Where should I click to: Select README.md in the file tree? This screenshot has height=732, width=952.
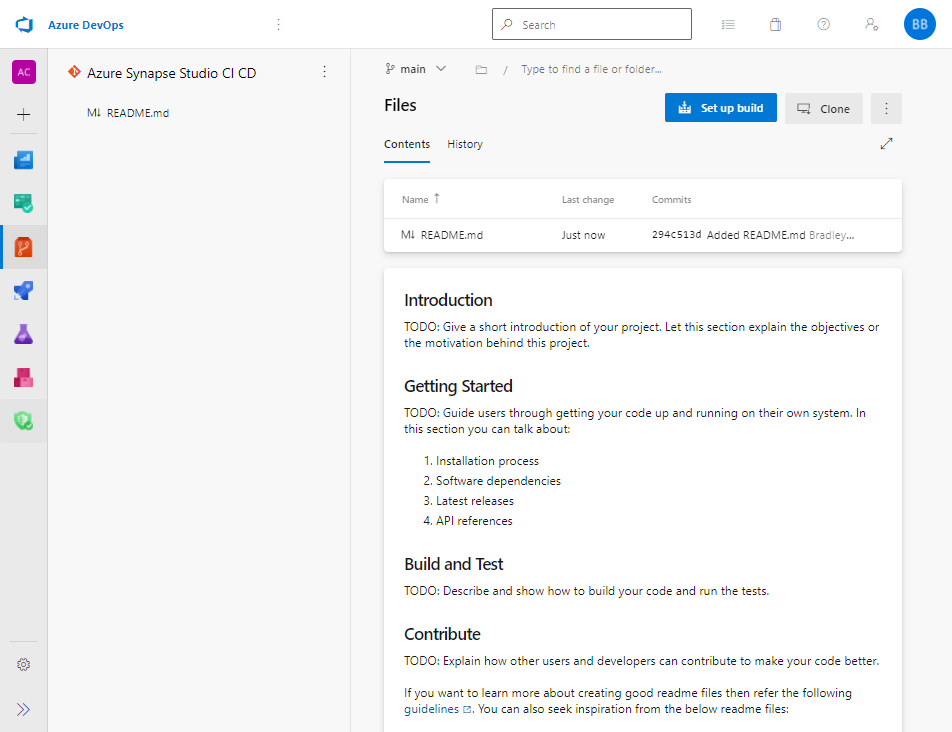pyautogui.click(x=128, y=113)
